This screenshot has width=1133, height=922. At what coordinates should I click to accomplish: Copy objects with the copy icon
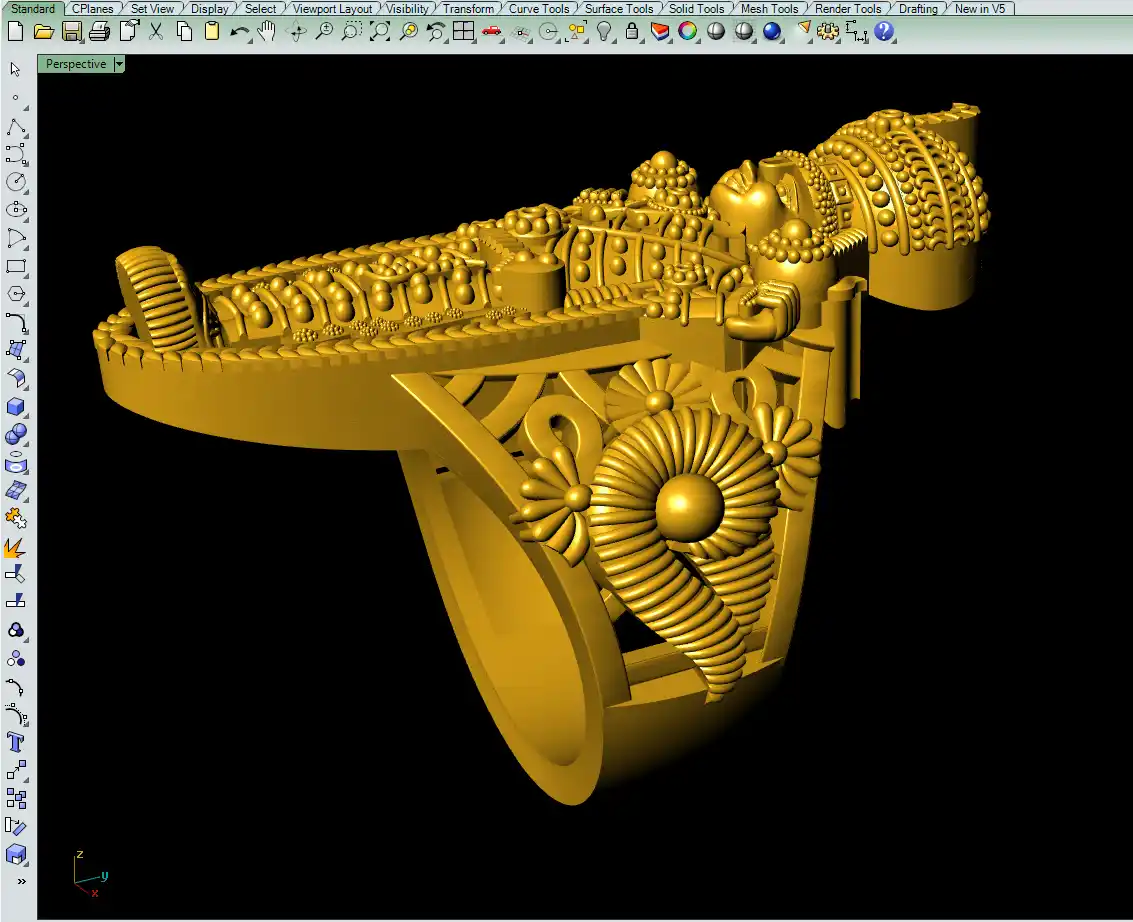point(184,32)
